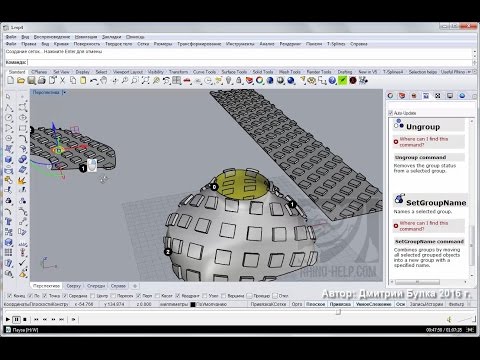Toggle the Конец osnap checkbox
This screenshot has width=480, height=360.
click(10, 296)
